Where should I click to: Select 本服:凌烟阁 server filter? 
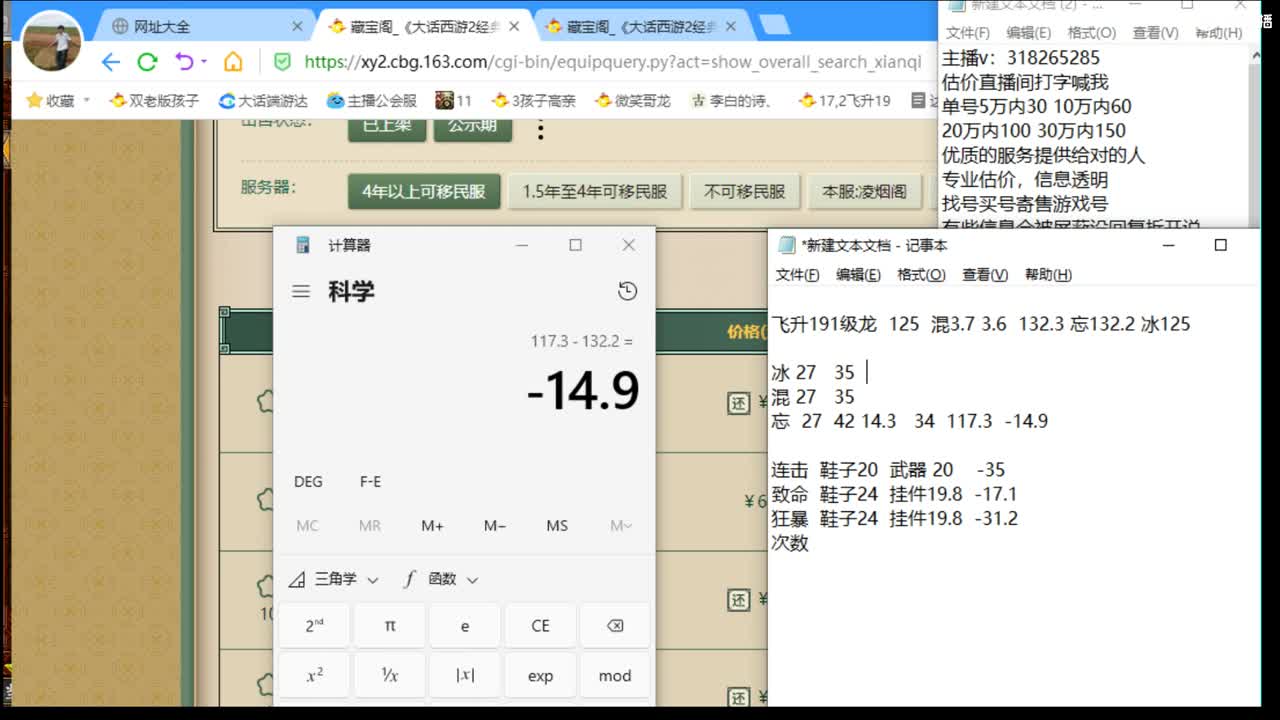click(864, 191)
